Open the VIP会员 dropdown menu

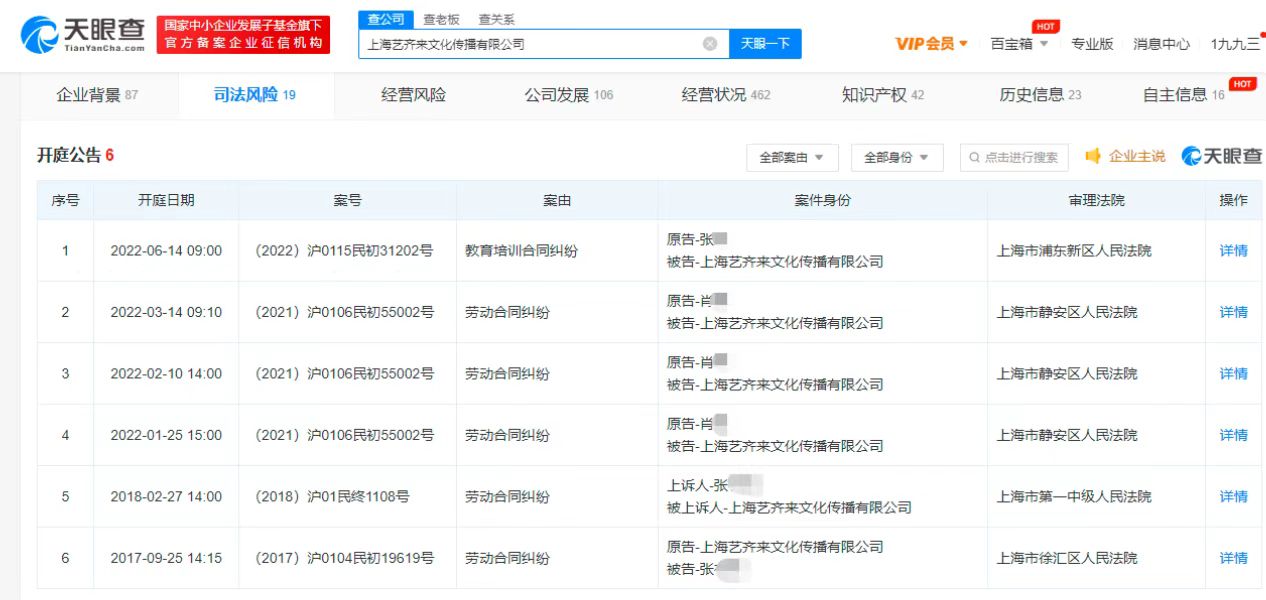(931, 44)
